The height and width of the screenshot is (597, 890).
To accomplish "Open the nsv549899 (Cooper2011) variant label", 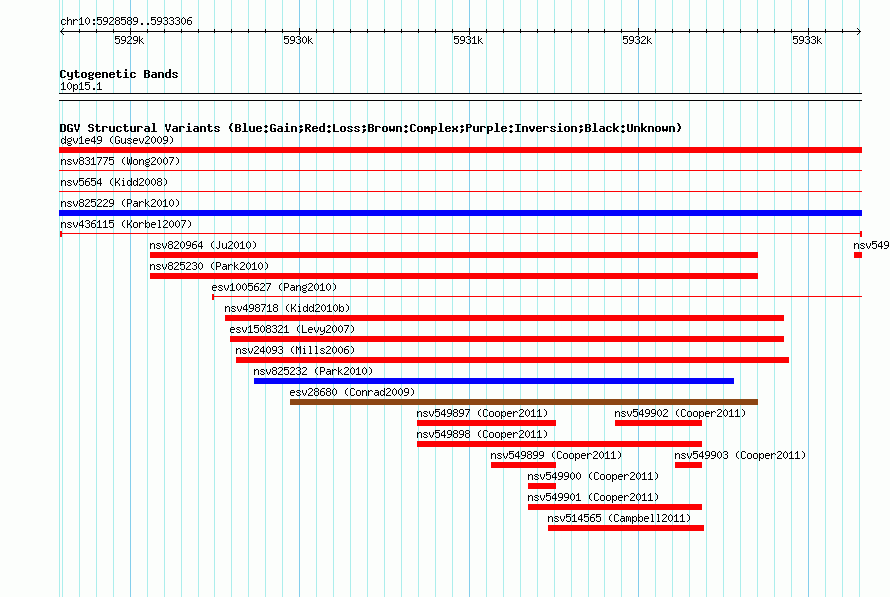I will click(x=556, y=455).
